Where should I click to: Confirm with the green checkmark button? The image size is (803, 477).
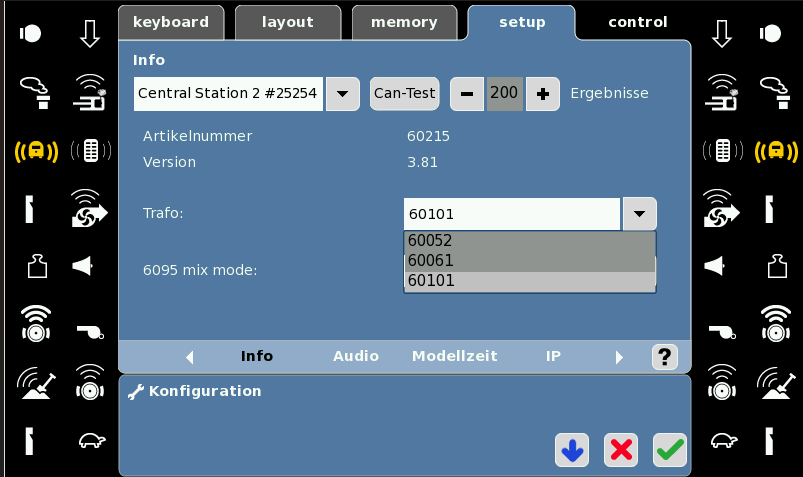coord(670,450)
